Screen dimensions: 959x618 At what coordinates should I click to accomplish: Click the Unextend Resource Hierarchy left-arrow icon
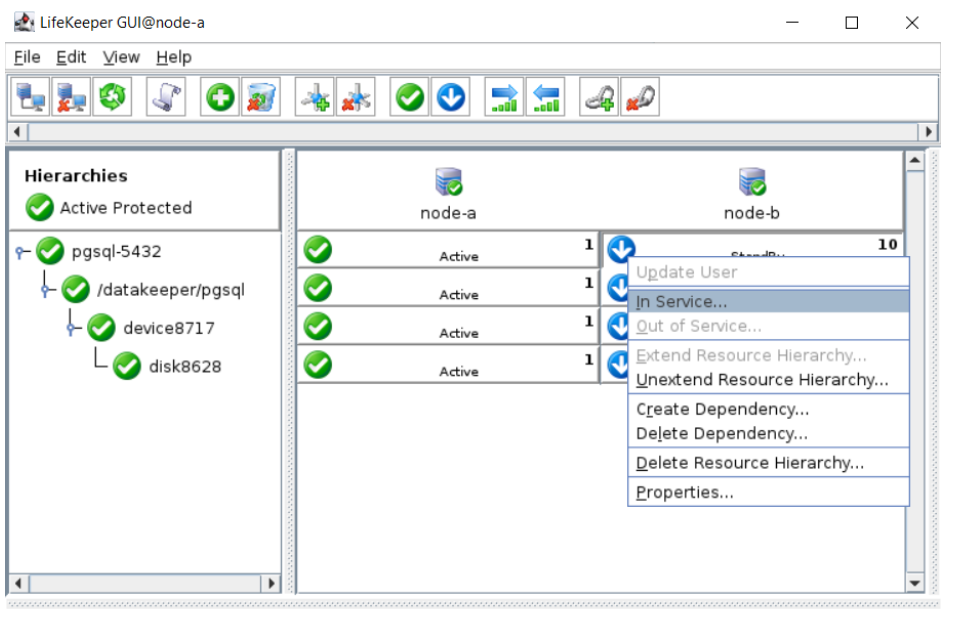(546, 97)
